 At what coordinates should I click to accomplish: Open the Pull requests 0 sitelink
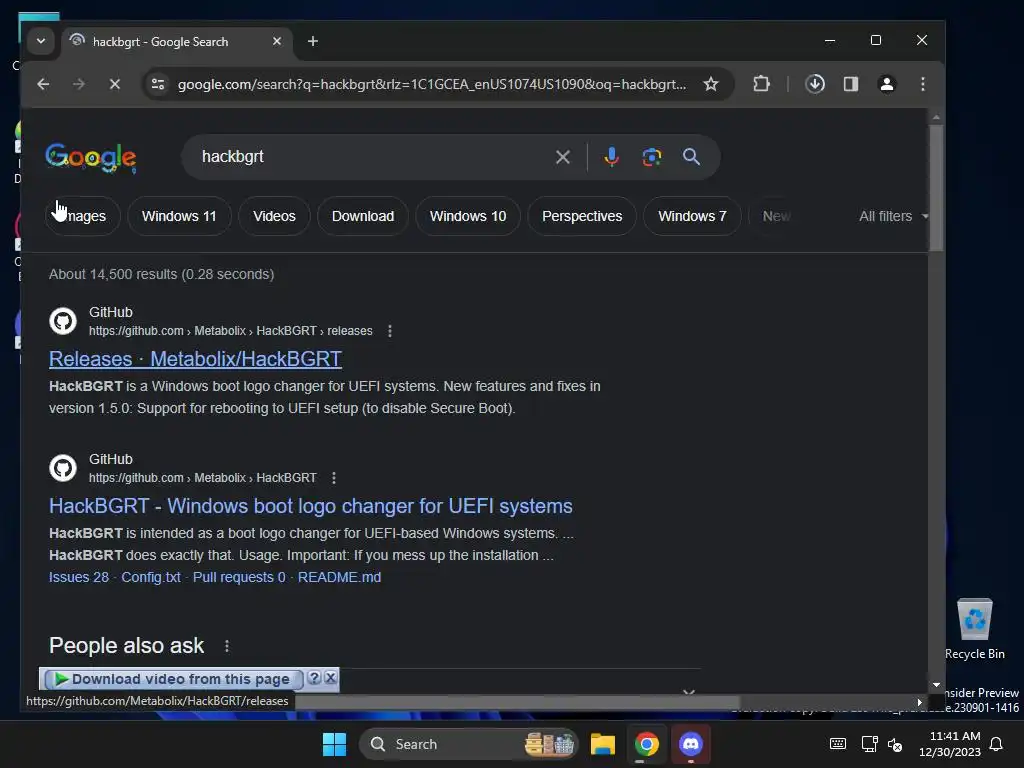pyautogui.click(x=239, y=577)
